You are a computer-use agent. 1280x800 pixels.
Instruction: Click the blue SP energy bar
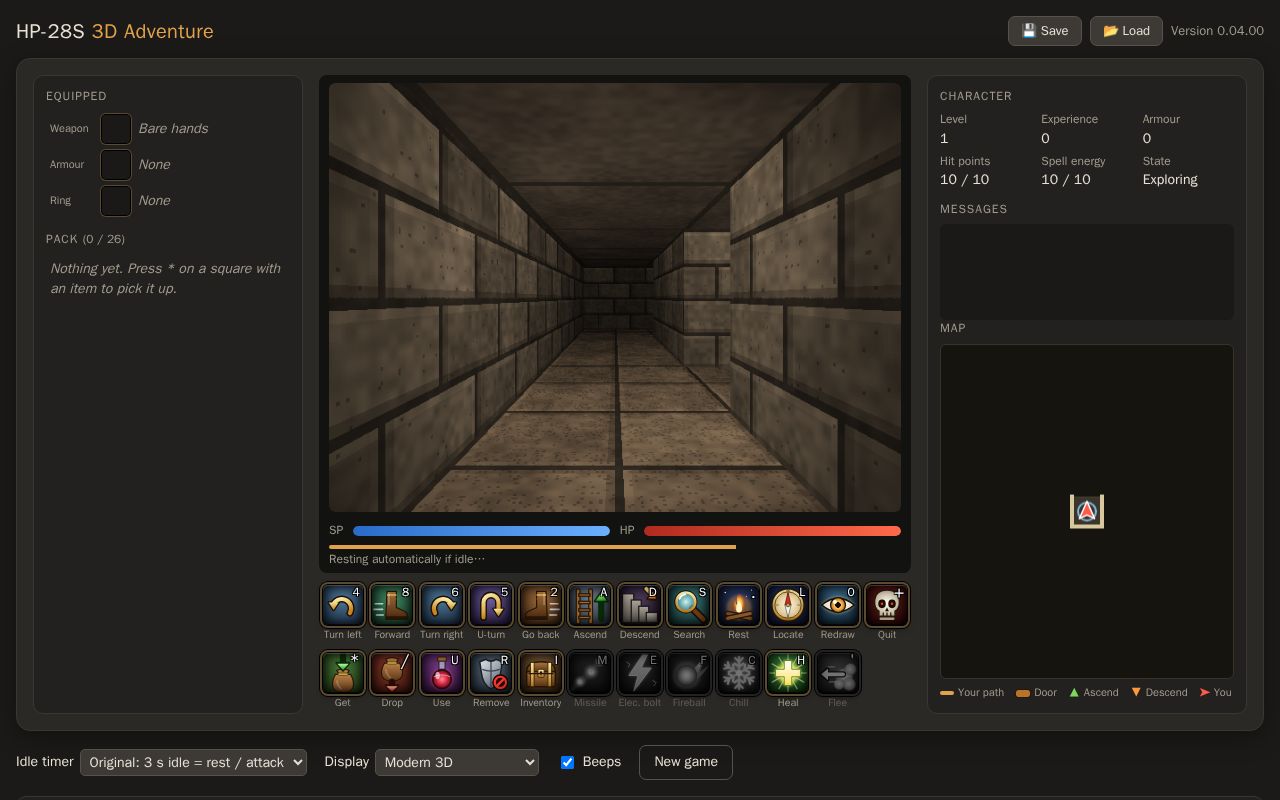tap(481, 531)
